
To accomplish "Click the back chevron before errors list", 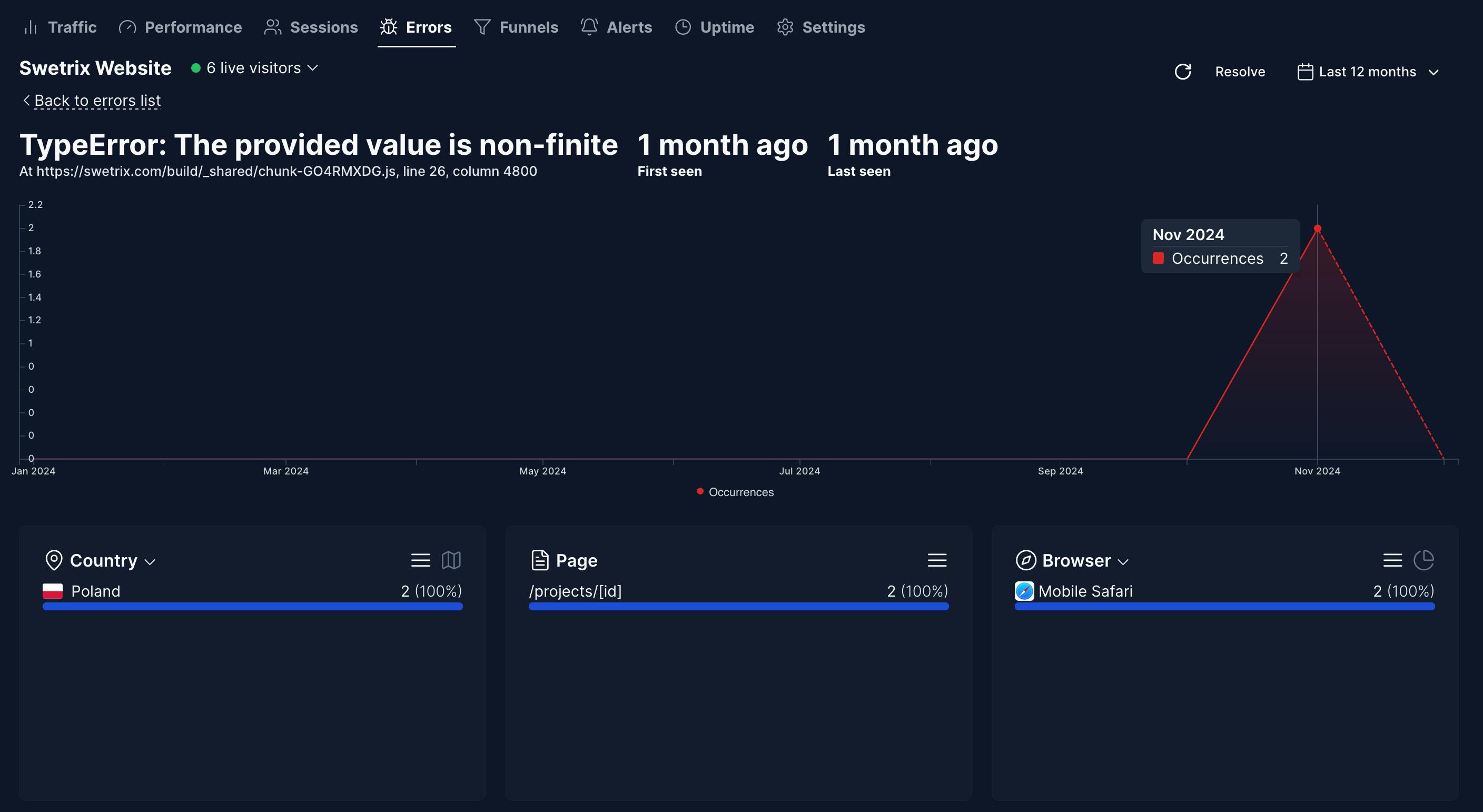I will (x=26, y=100).
